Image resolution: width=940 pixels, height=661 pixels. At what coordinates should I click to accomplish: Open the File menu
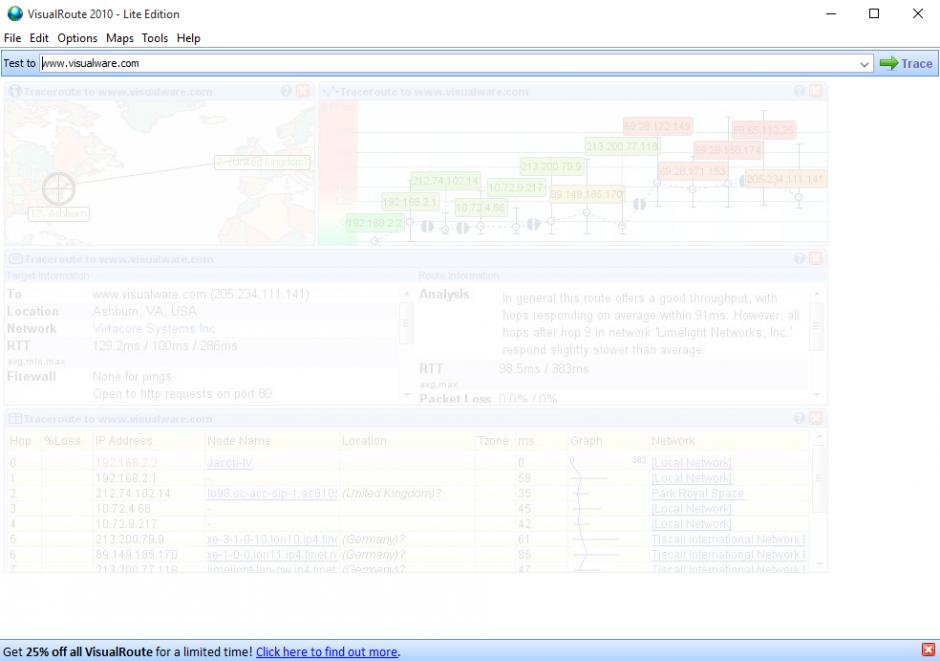[x=13, y=38]
